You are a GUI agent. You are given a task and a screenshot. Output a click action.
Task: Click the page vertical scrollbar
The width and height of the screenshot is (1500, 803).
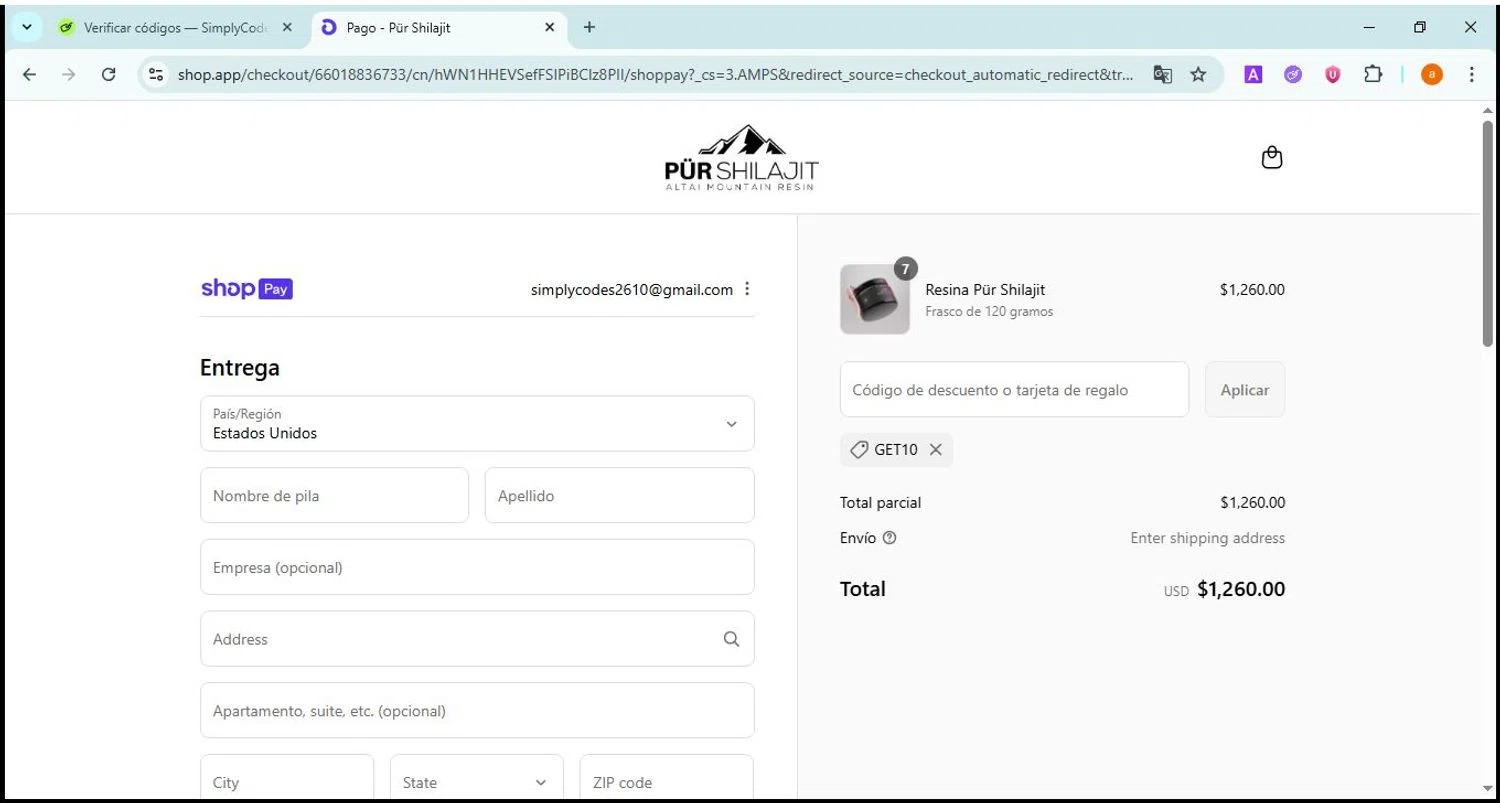(1487, 233)
